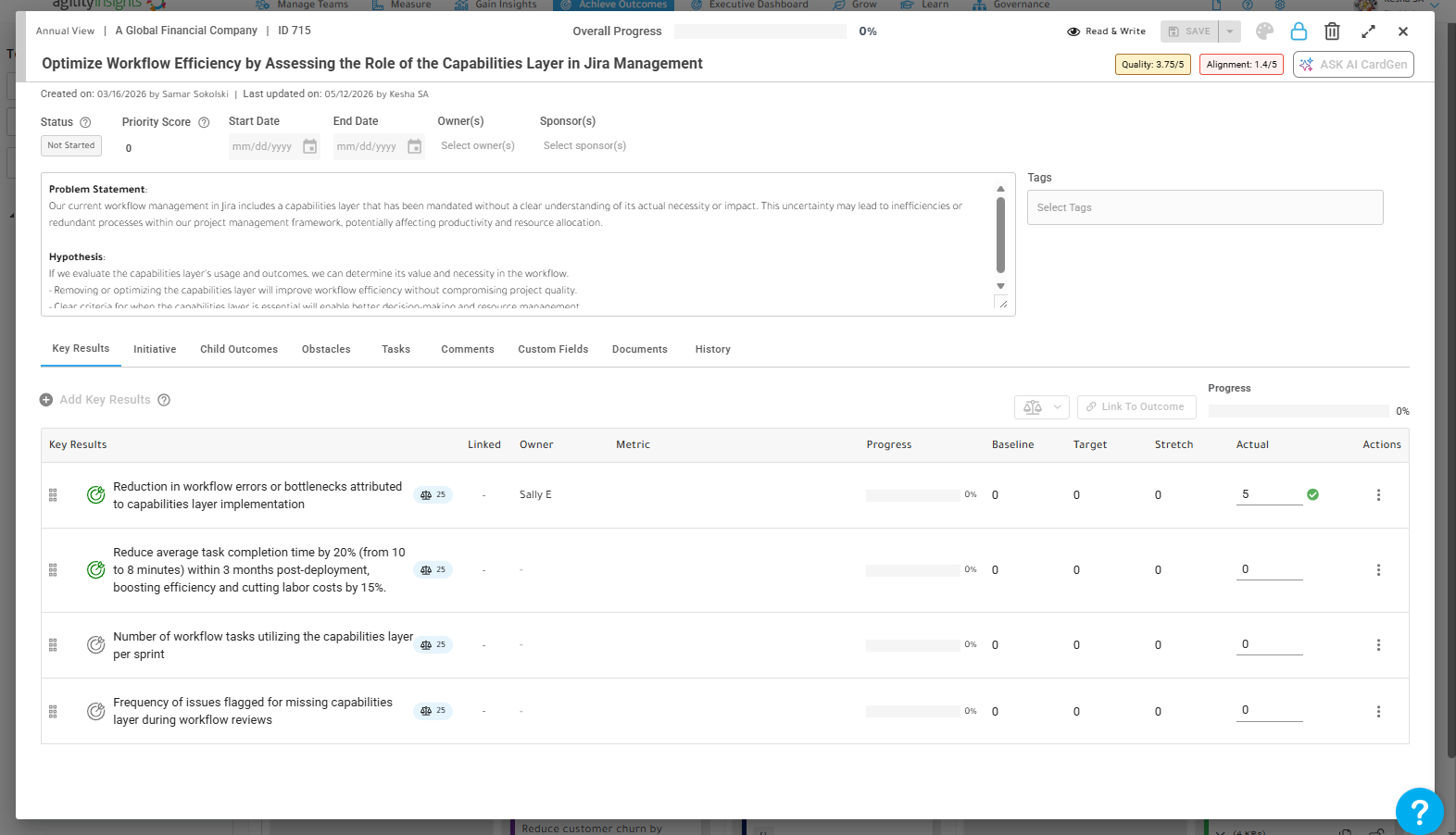1456x835 pixels.
Task: Expand card with the fullscreen arrows icon
Action: [x=1368, y=31]
